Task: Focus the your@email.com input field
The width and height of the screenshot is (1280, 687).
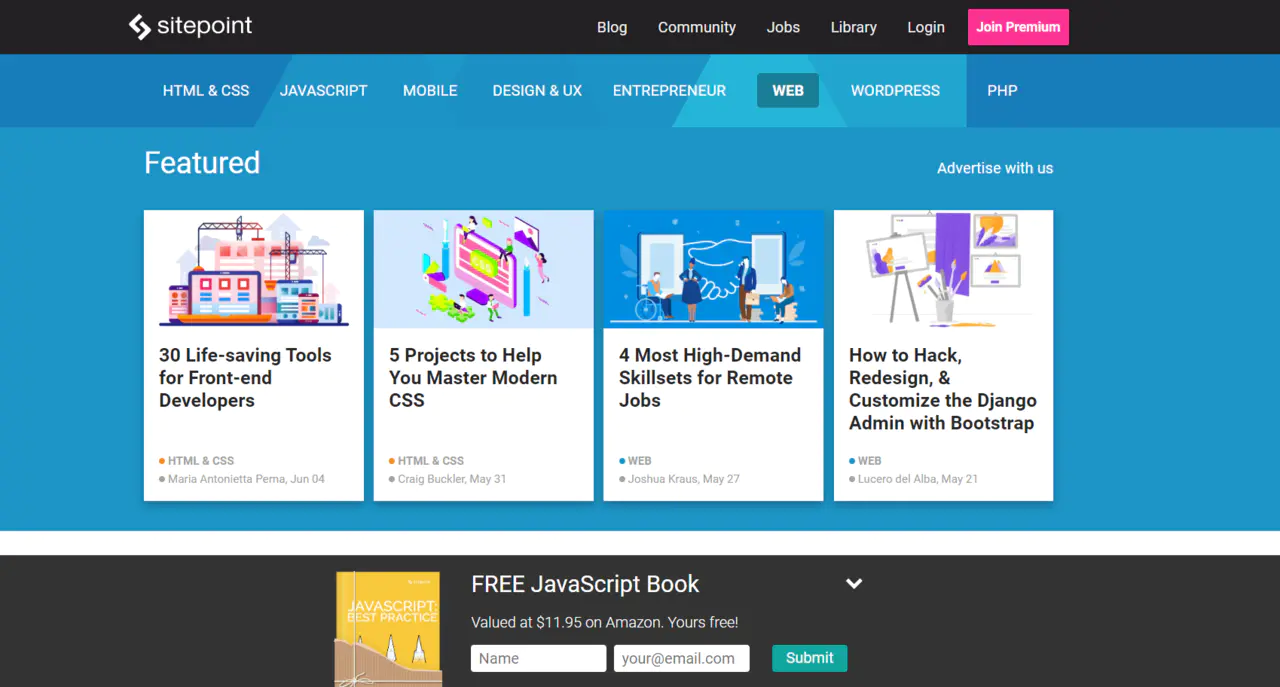Action: click(x=682, y=658)
